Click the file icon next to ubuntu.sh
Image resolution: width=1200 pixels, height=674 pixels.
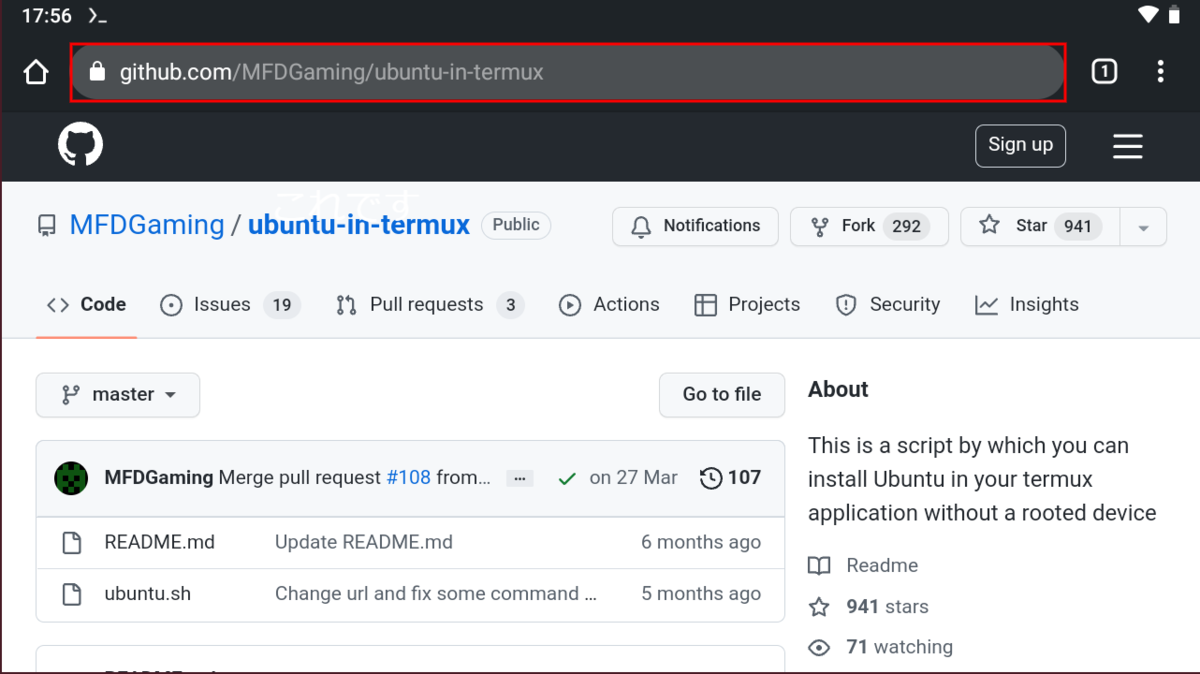[72, 594]
